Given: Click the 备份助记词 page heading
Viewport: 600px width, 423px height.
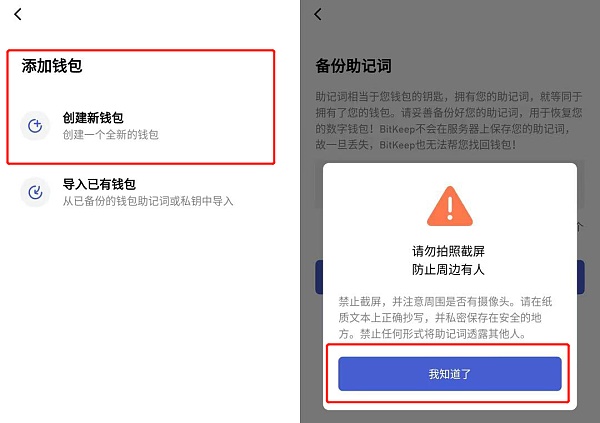Looking at the screenshot, I should click(x=353, y=66).
